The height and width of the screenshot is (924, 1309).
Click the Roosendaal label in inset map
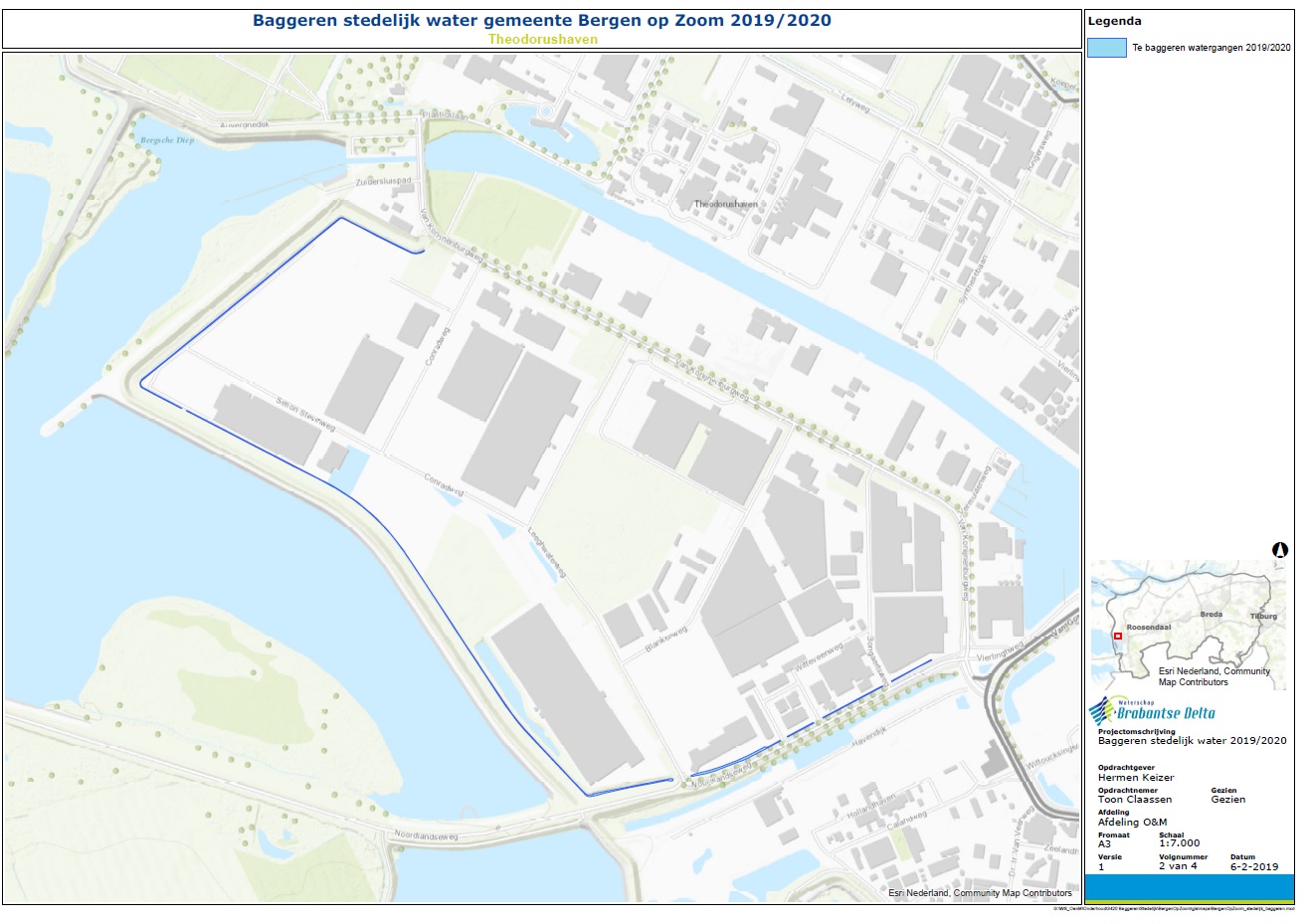(1149, 628)
